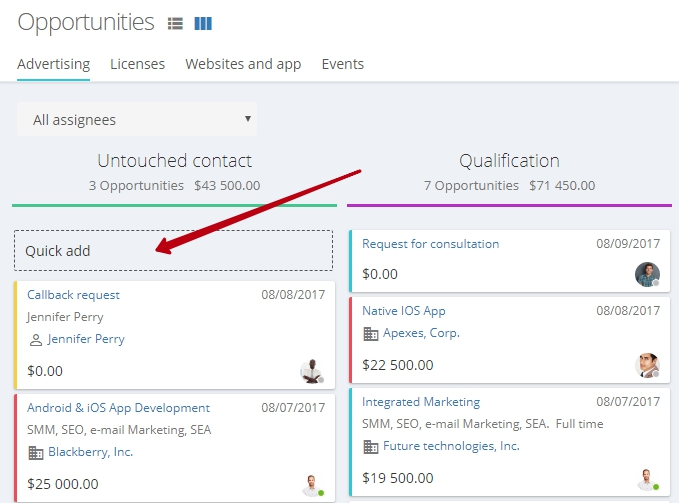This screenshot has height=503, width=679.
Task: Open the Licenses tab
Action: coord(137,64)
